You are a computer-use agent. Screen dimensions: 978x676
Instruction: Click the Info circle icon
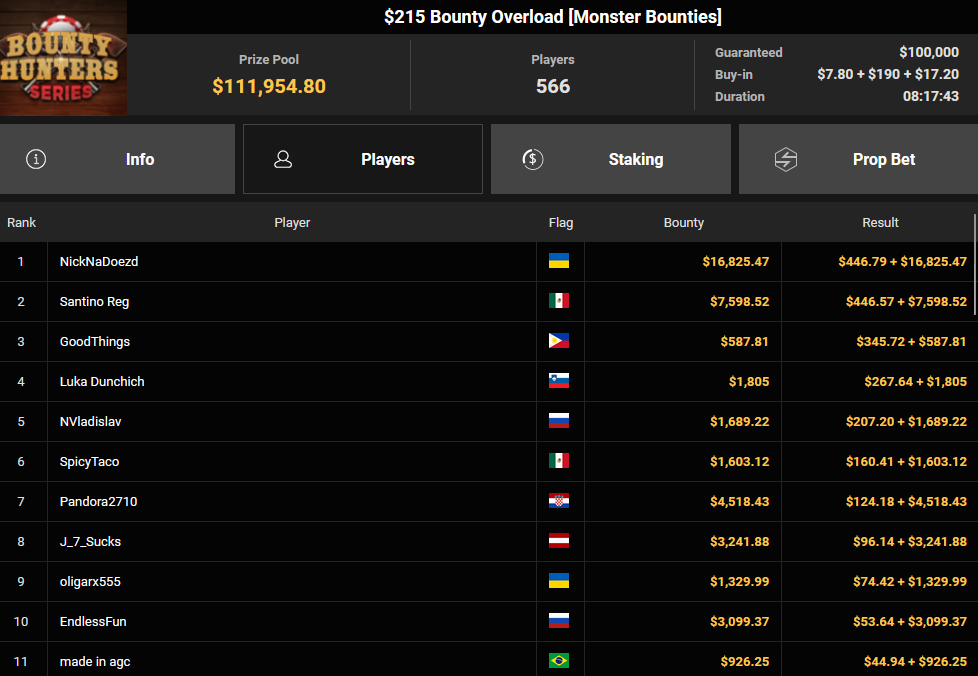coord(36,159)
